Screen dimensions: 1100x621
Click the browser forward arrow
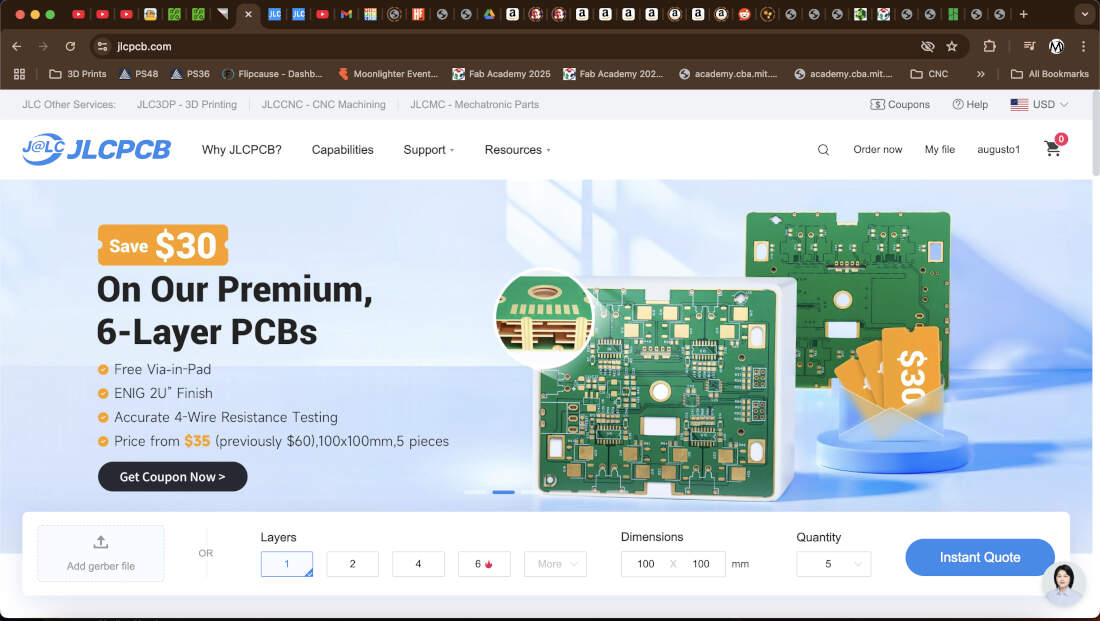[x=43, y=46]
